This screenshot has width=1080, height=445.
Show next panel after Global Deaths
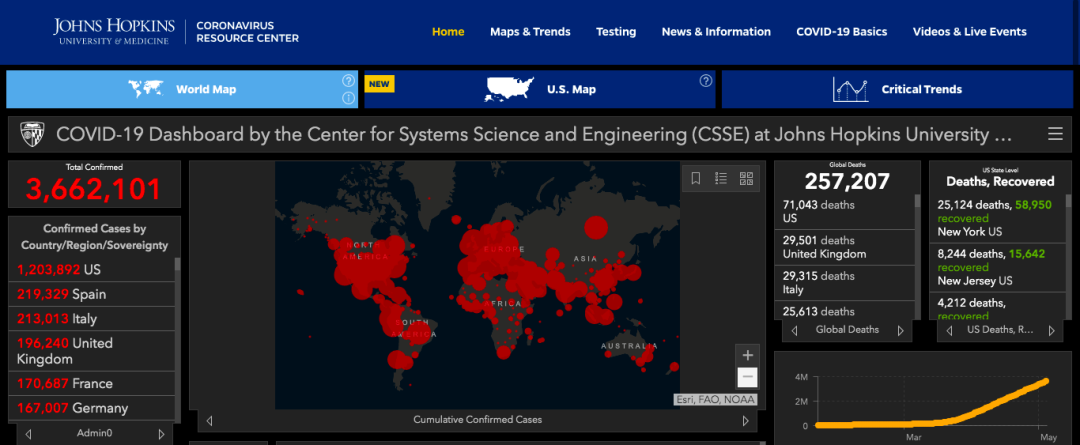(900, 331)
